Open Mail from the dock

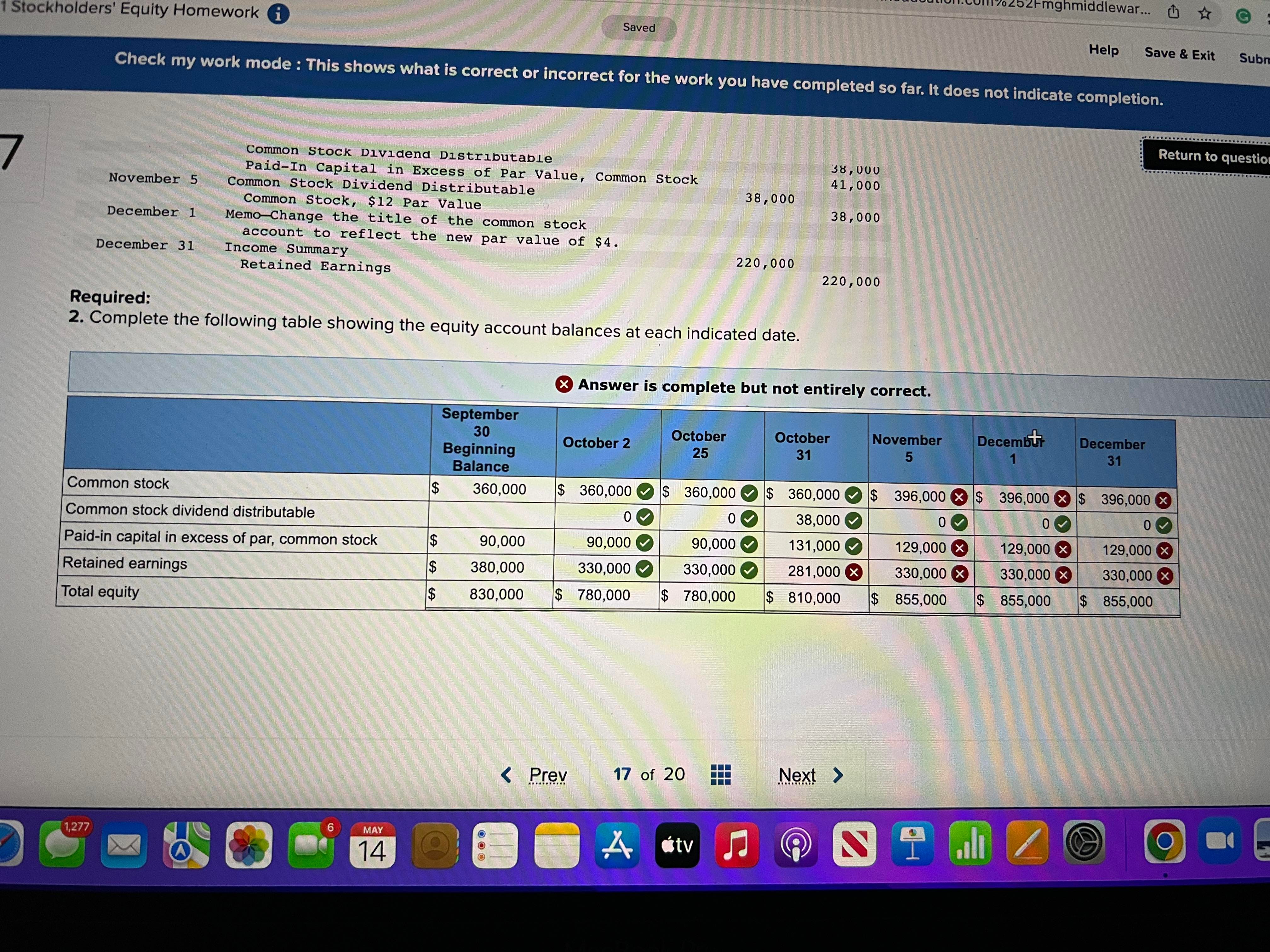(124, 846)
